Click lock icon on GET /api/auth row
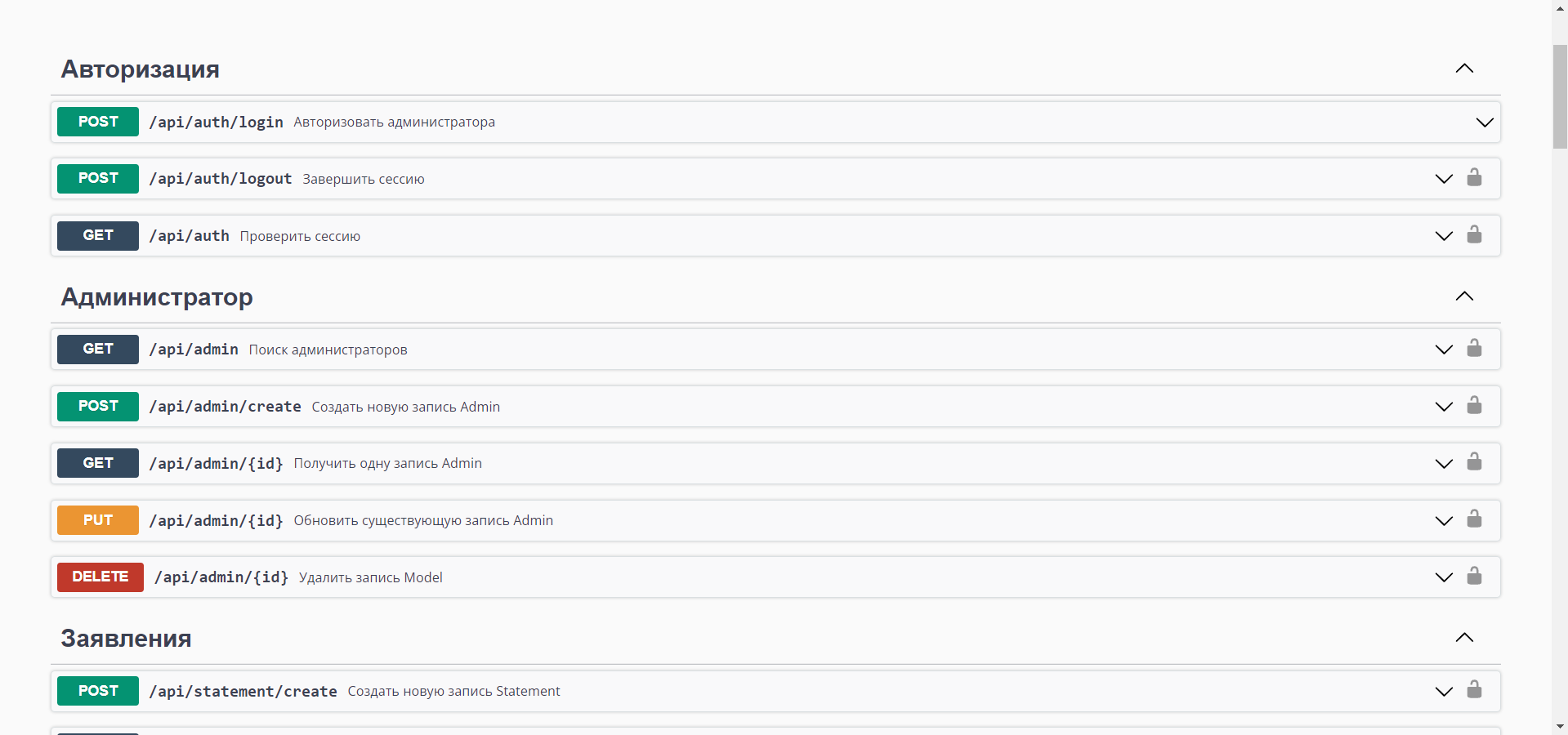 pos(1474,235)
